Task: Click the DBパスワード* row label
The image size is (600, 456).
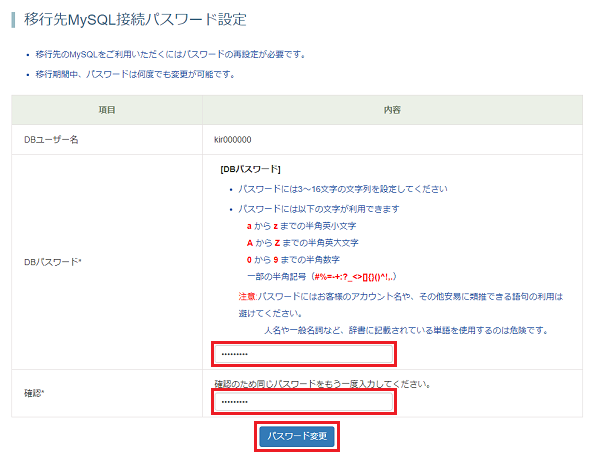Action: coord(53,262)
